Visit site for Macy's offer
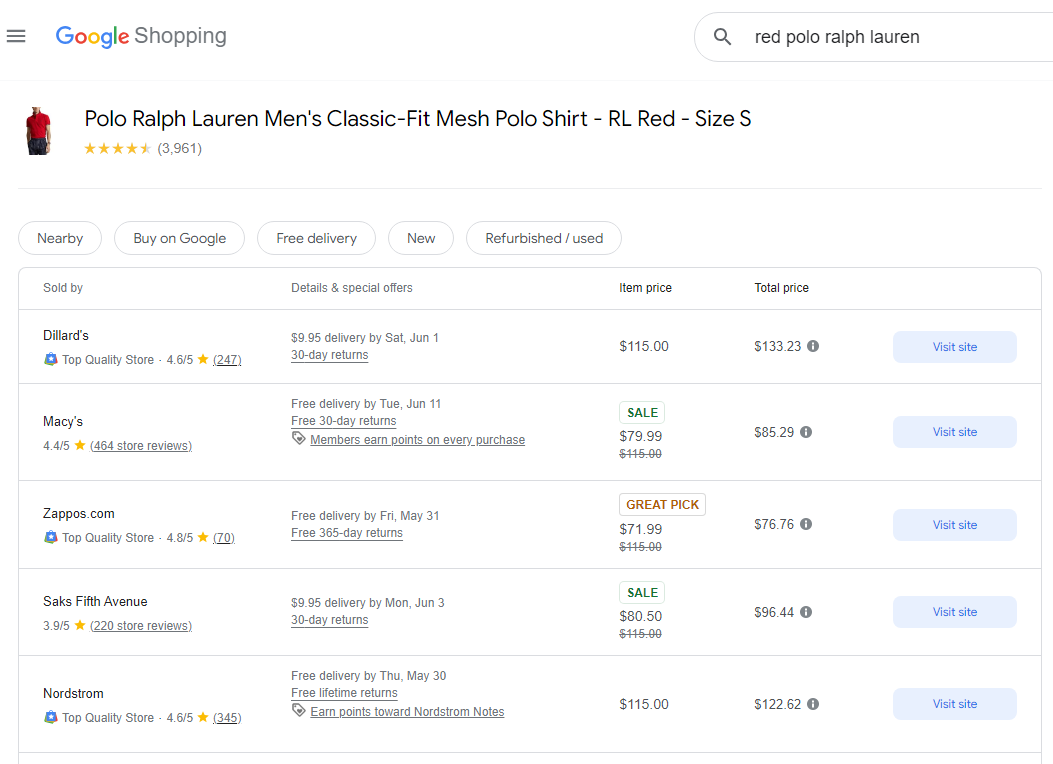The height and width of the screenshot is (764, 1053). pos(954,432)
